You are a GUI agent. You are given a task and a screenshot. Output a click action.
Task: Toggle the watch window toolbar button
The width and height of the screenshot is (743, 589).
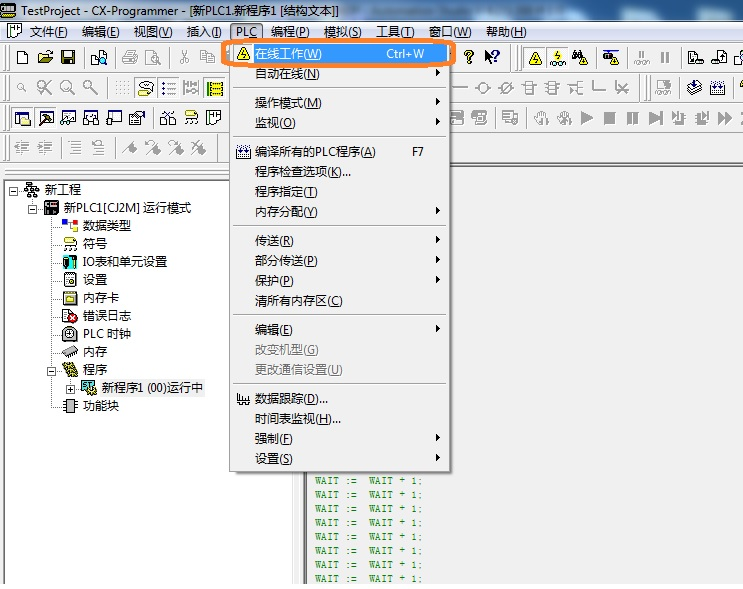click(x=68, y=118)
